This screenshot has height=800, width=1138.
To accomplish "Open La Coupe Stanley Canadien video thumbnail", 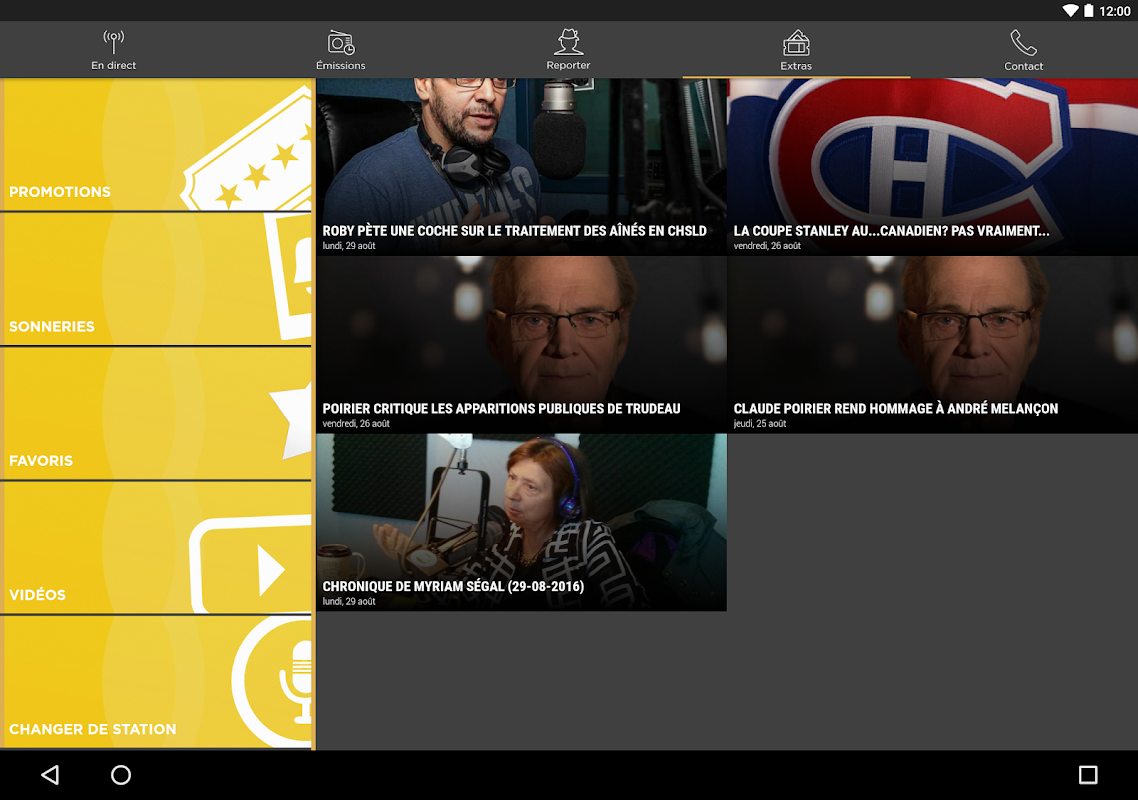I will point(933,167).
